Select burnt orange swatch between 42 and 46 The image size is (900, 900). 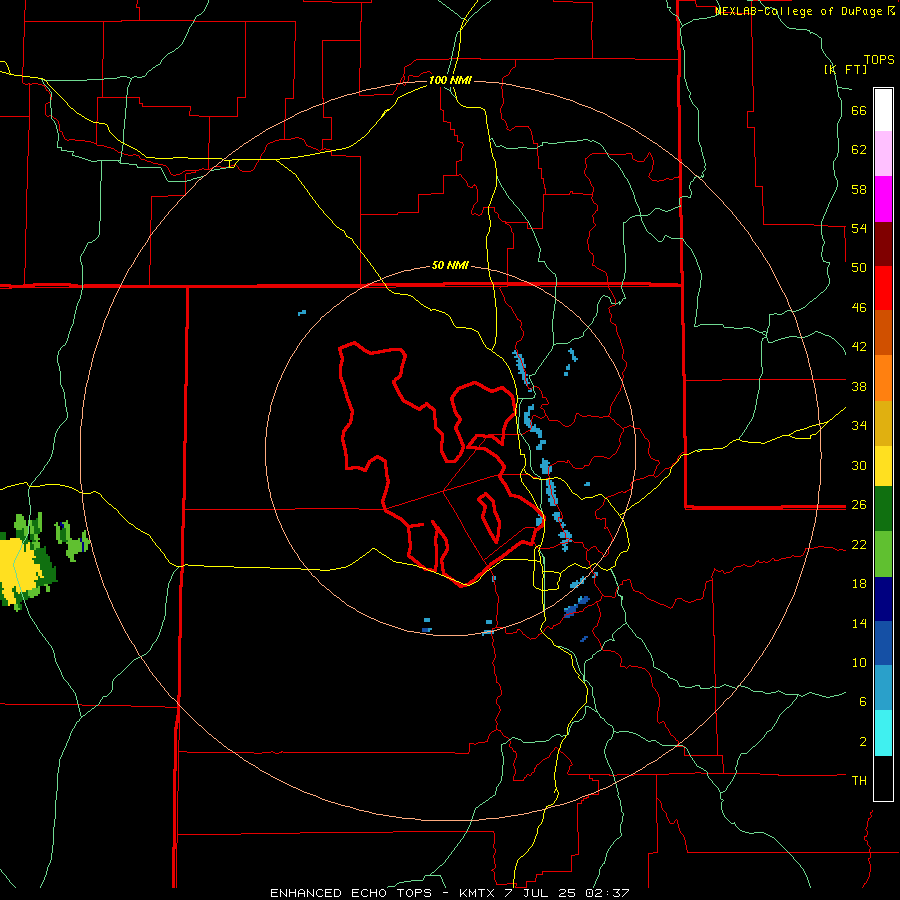(883, 333)
